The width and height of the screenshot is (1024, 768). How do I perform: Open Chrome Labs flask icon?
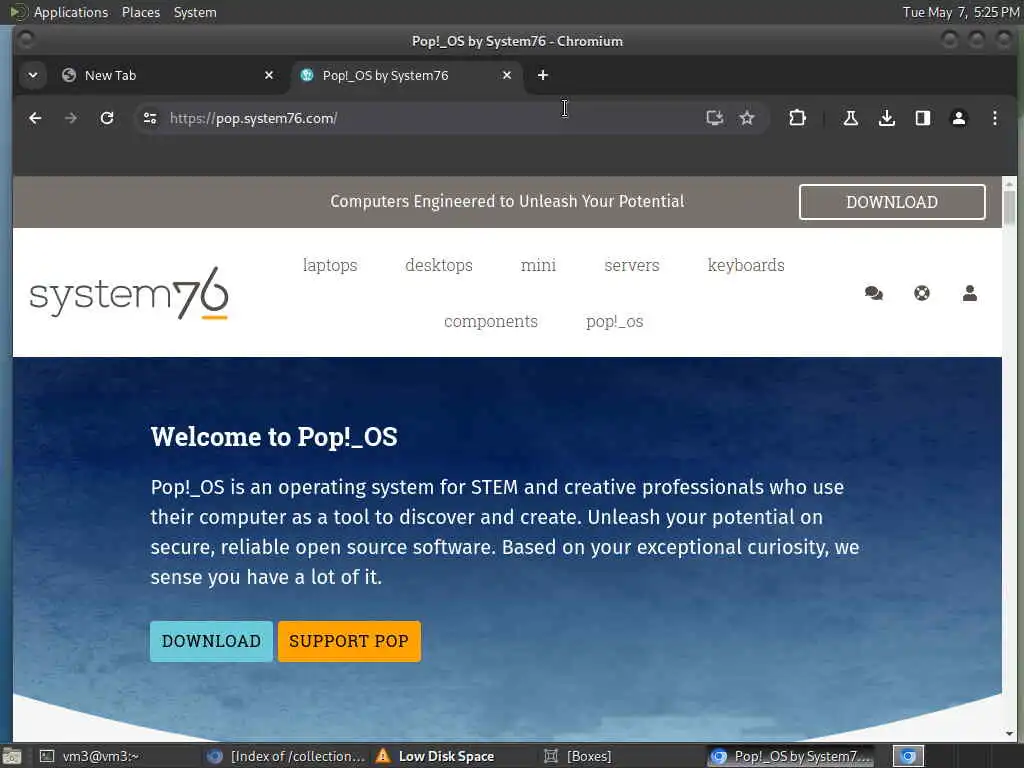[x=850, y=118]
